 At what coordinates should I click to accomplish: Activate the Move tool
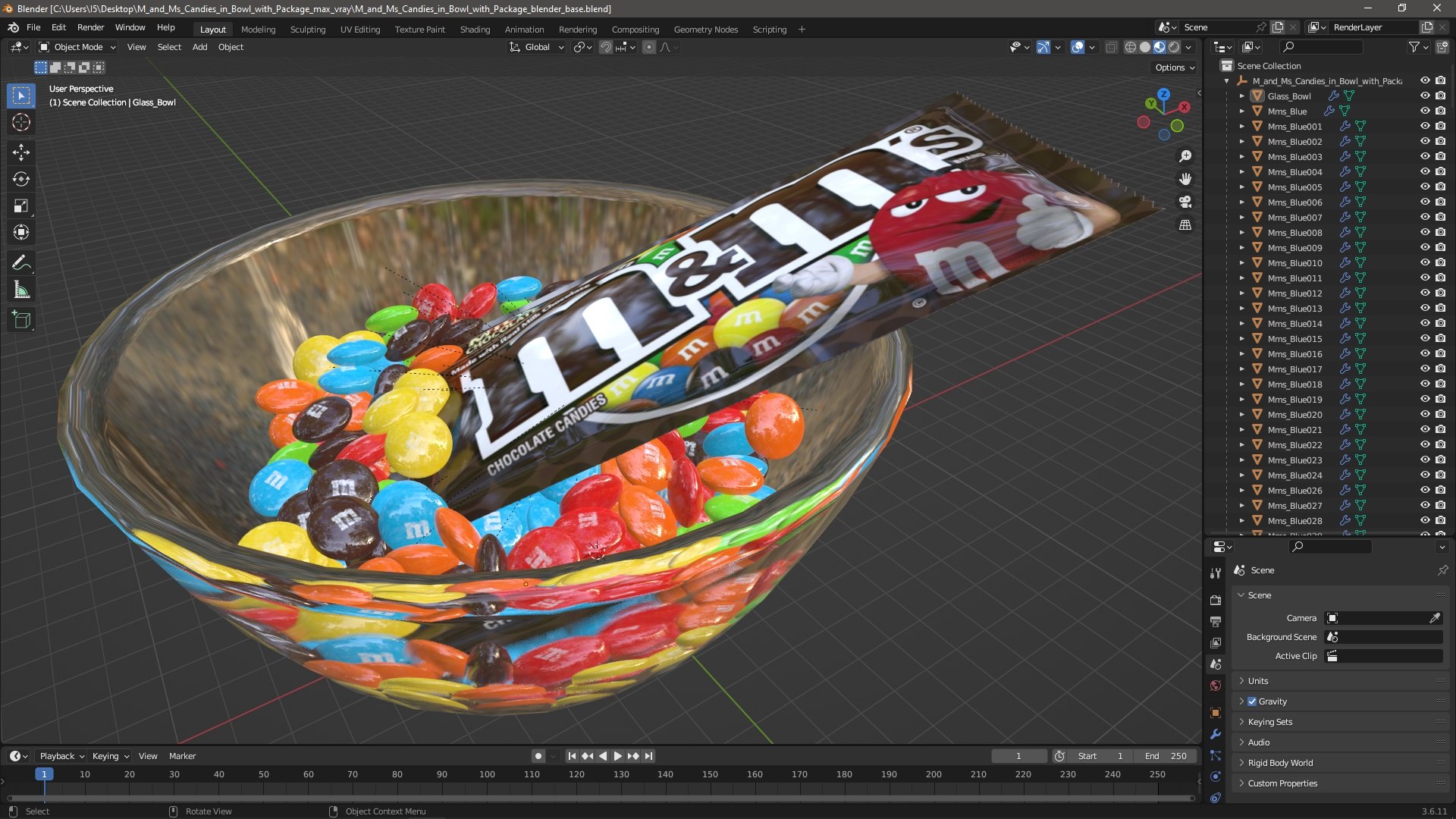click(x=21, y=152)
